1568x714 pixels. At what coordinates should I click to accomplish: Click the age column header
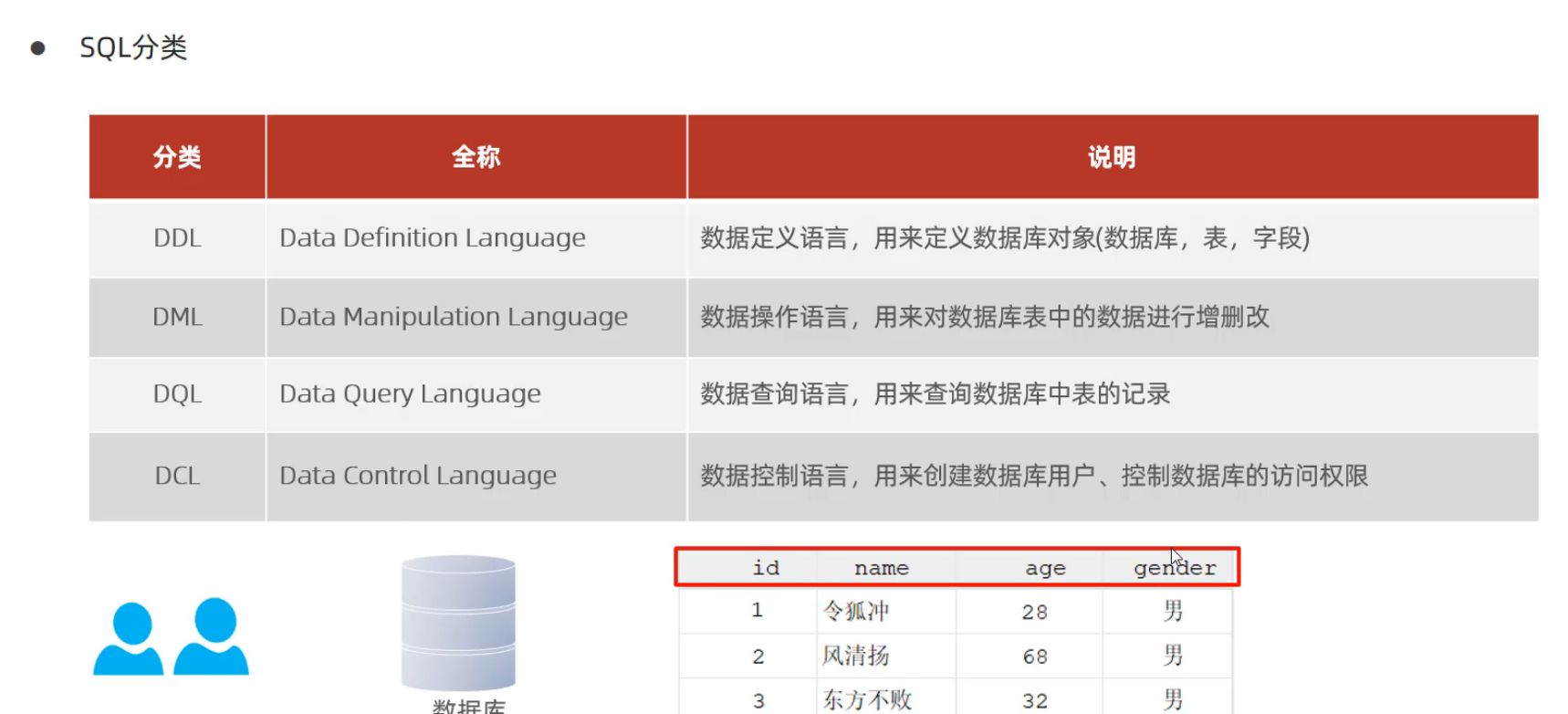(1045, 569)
